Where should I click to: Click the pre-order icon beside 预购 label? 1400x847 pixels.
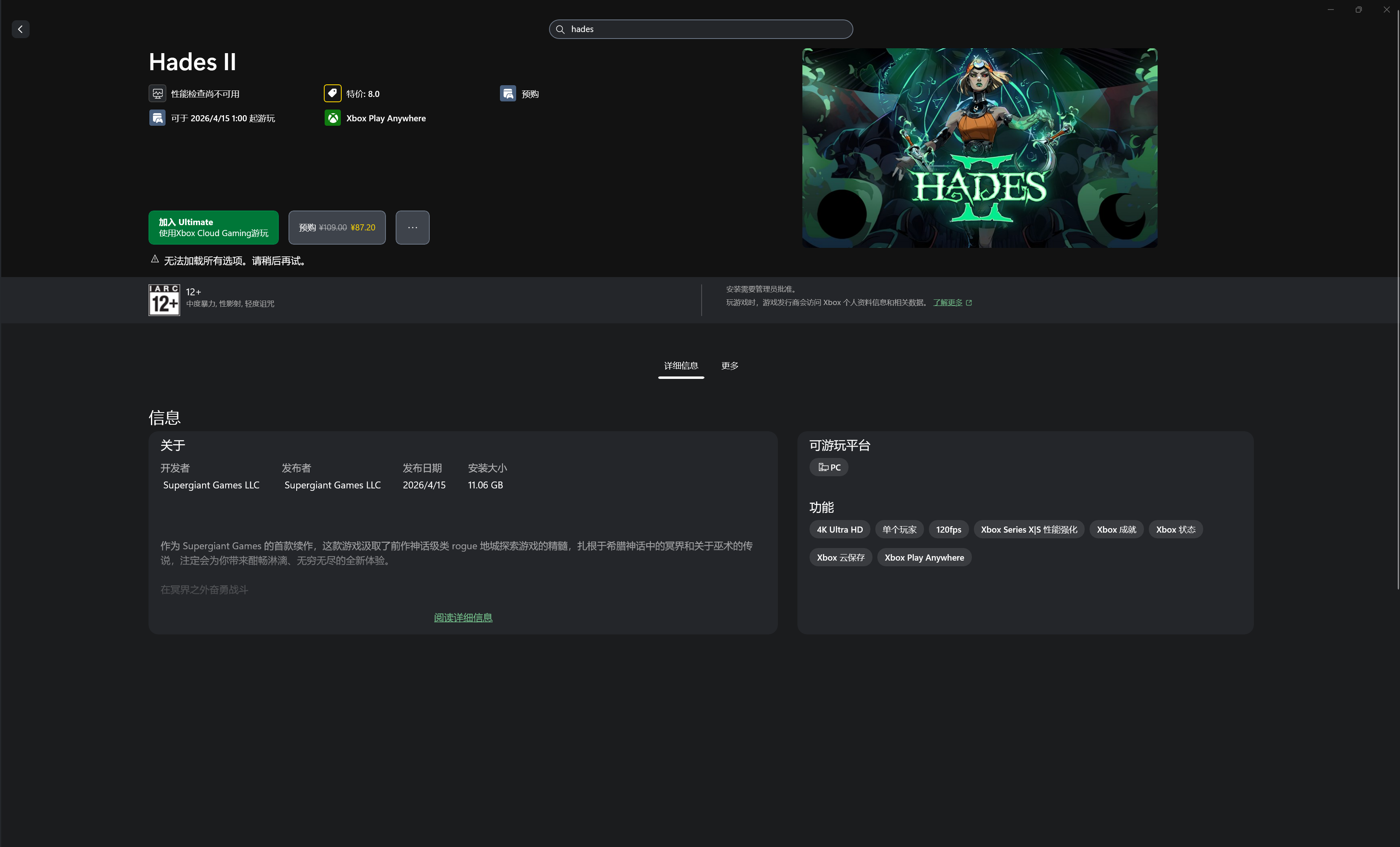pyautogui.click(x=508, y=94)
